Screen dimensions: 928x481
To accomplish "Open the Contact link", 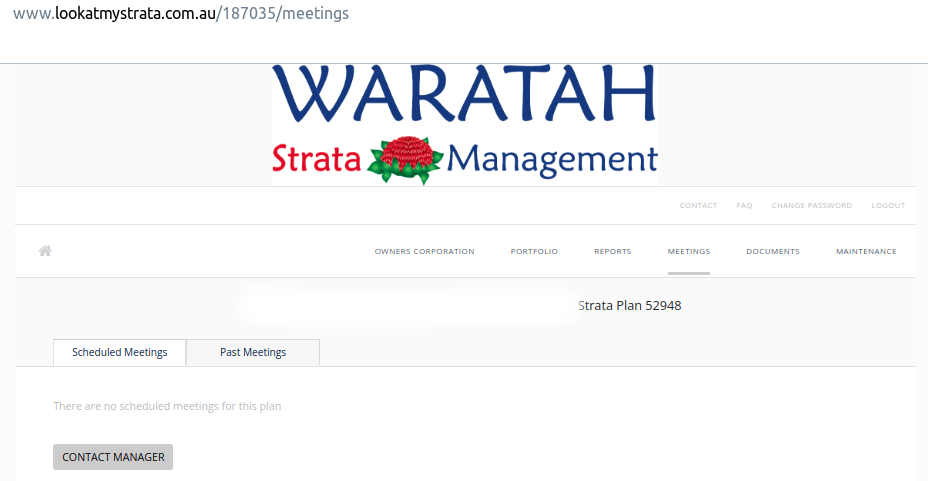I will pos(698,205).
